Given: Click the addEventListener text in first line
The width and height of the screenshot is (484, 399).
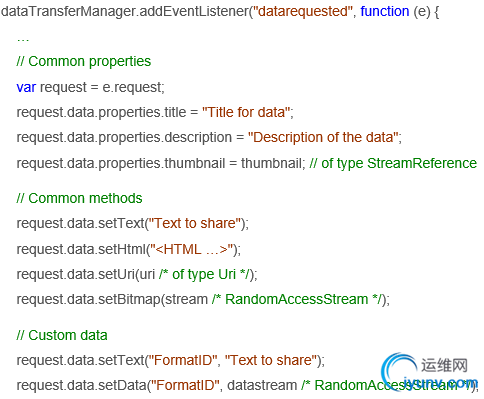Looking at the screenshot, I should 194,11.
